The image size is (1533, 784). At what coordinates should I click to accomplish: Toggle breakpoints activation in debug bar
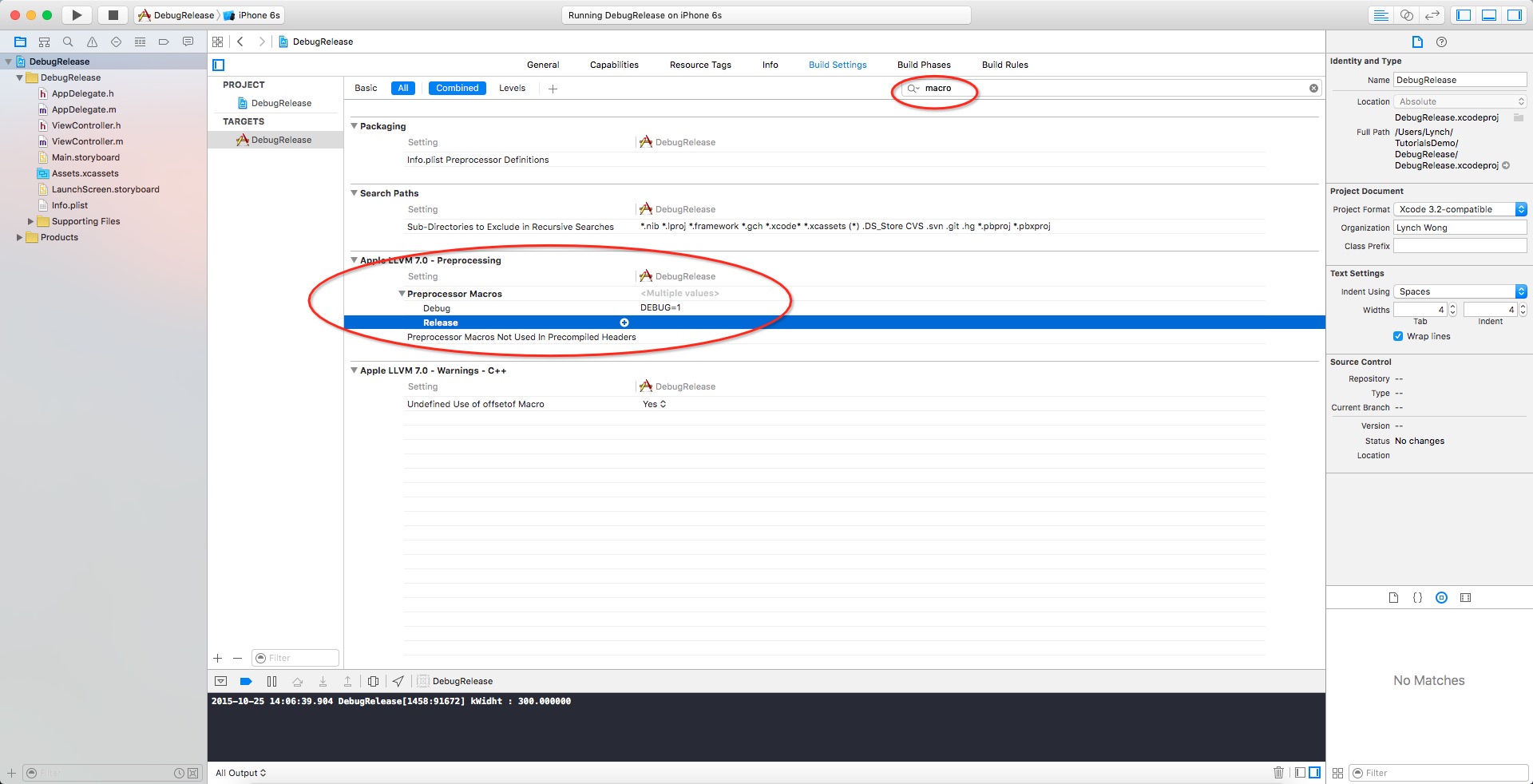[246, 681]
